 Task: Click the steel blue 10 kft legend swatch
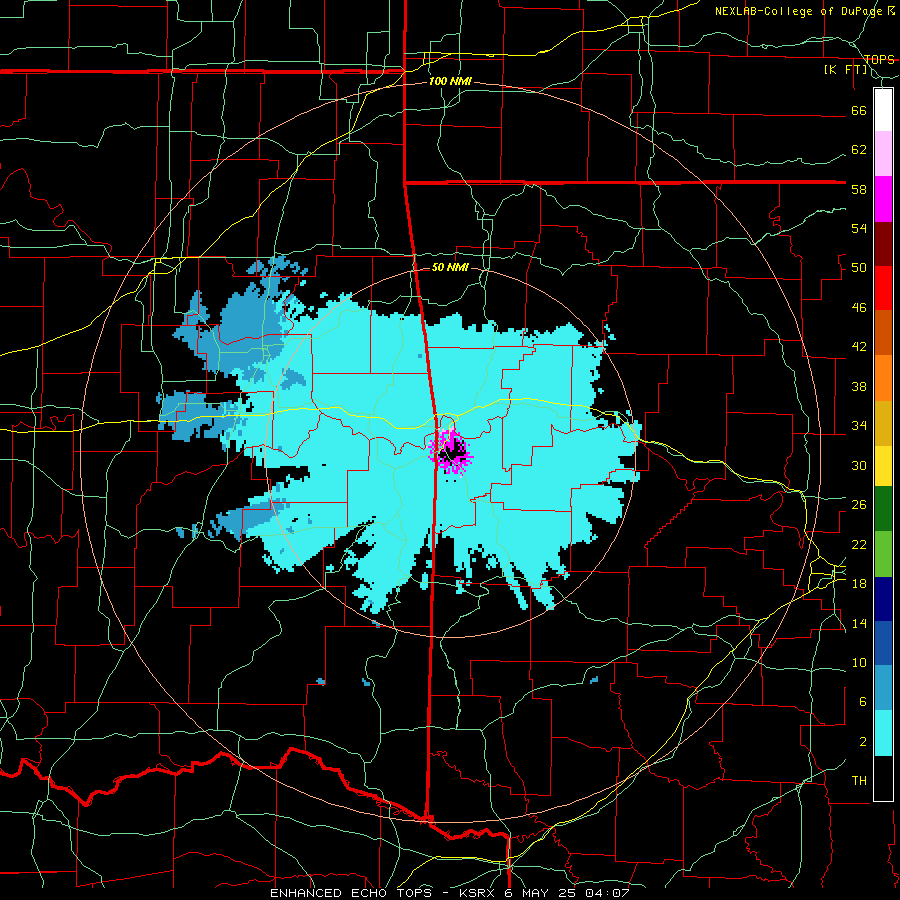click(x=883, y=688)
